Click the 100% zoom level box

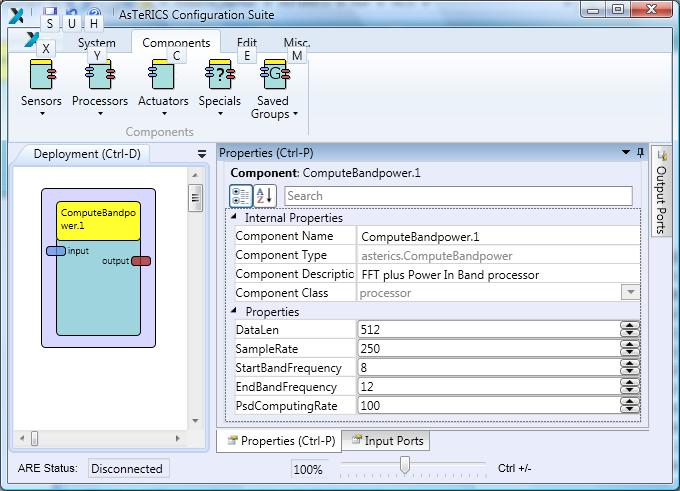pos(308,469)
